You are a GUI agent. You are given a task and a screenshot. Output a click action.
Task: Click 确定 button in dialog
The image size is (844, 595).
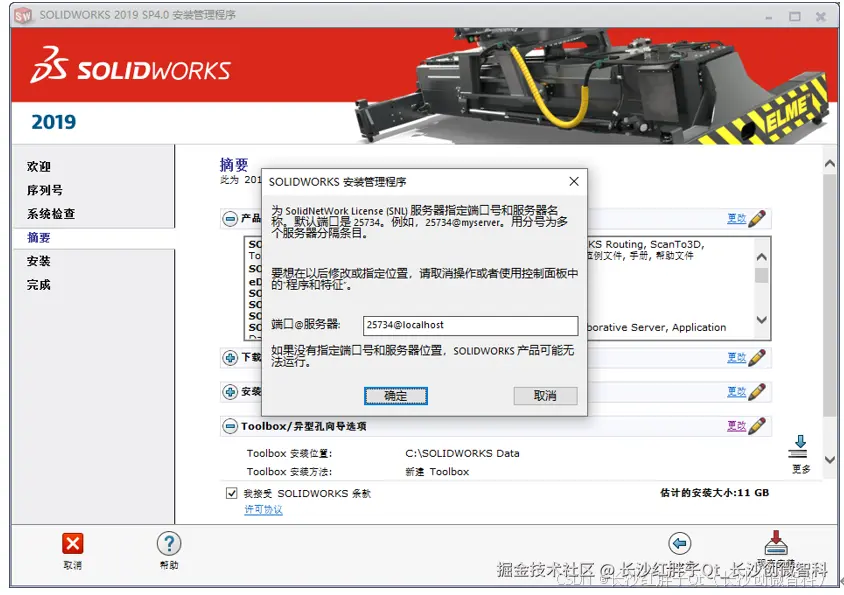(x=396, y=396)
